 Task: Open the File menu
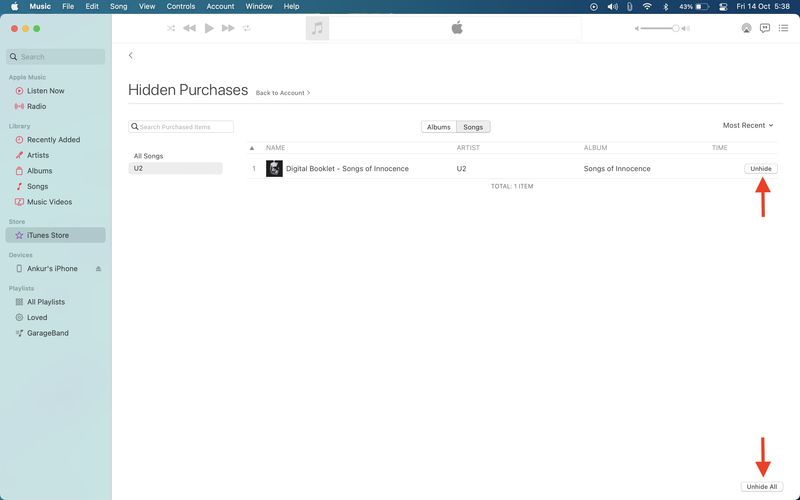(68, 7)
